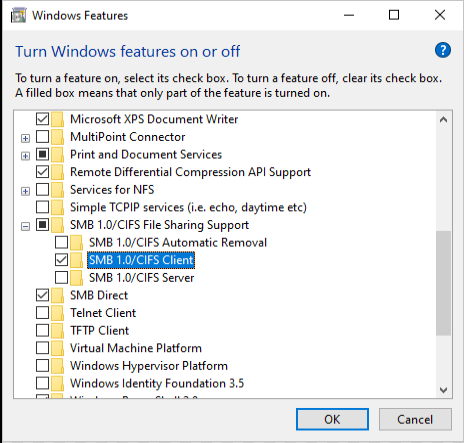Uncheck the SMB 1.0/CIFS Client checkbox
Viewport: 464px width, 443px height.
(x=61, y=260)
